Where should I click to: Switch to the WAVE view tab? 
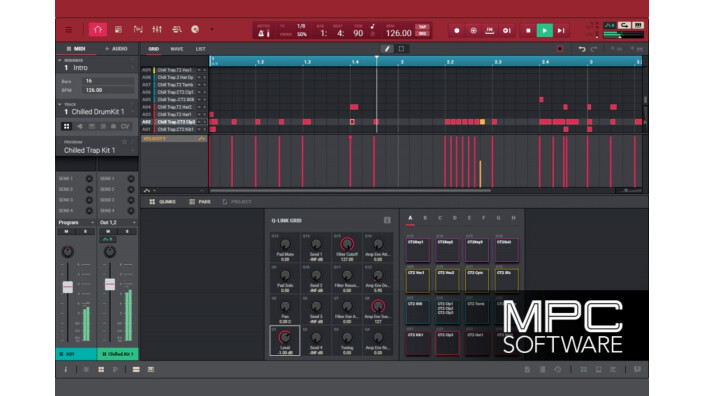click(176, 49)
